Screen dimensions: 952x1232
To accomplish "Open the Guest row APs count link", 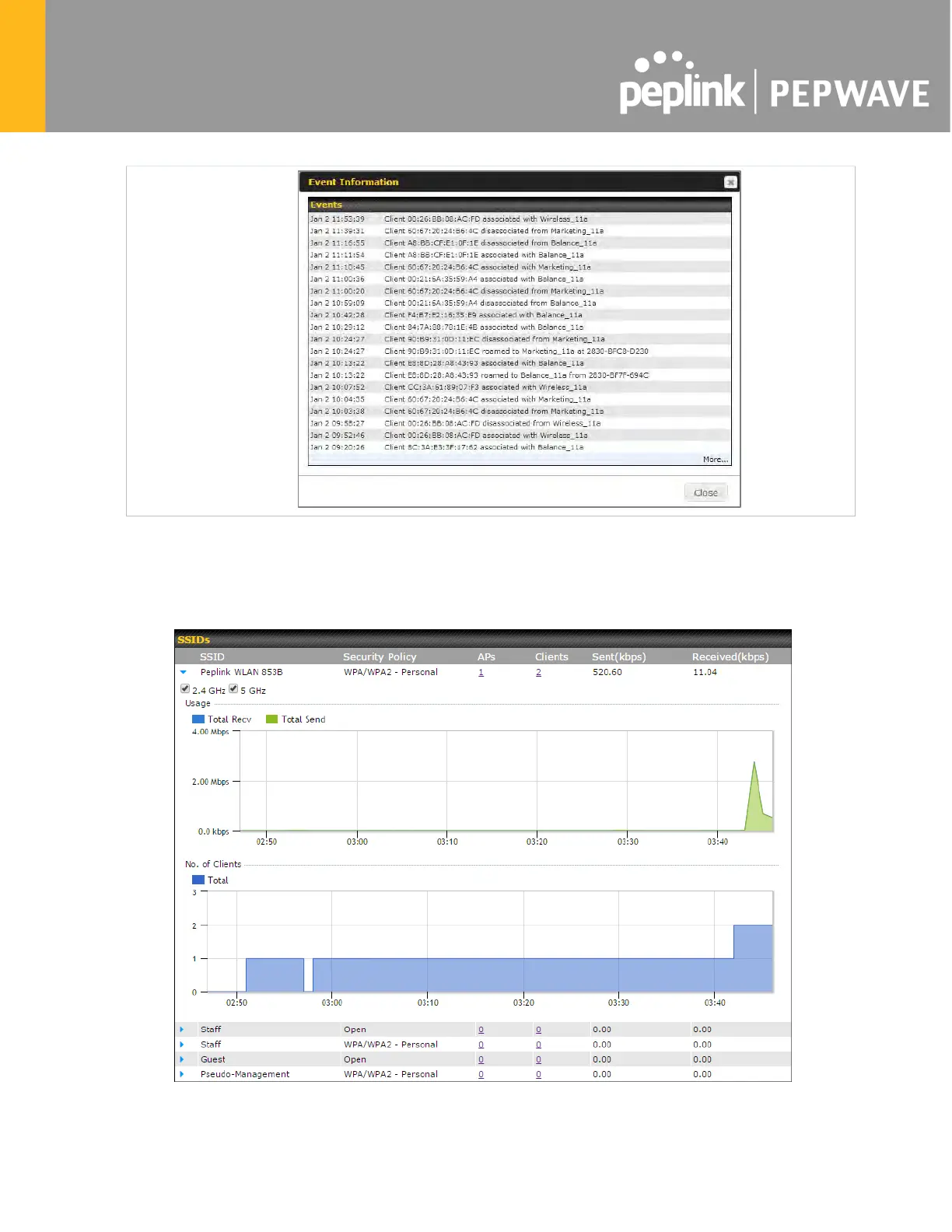I will pos(481,1059).
